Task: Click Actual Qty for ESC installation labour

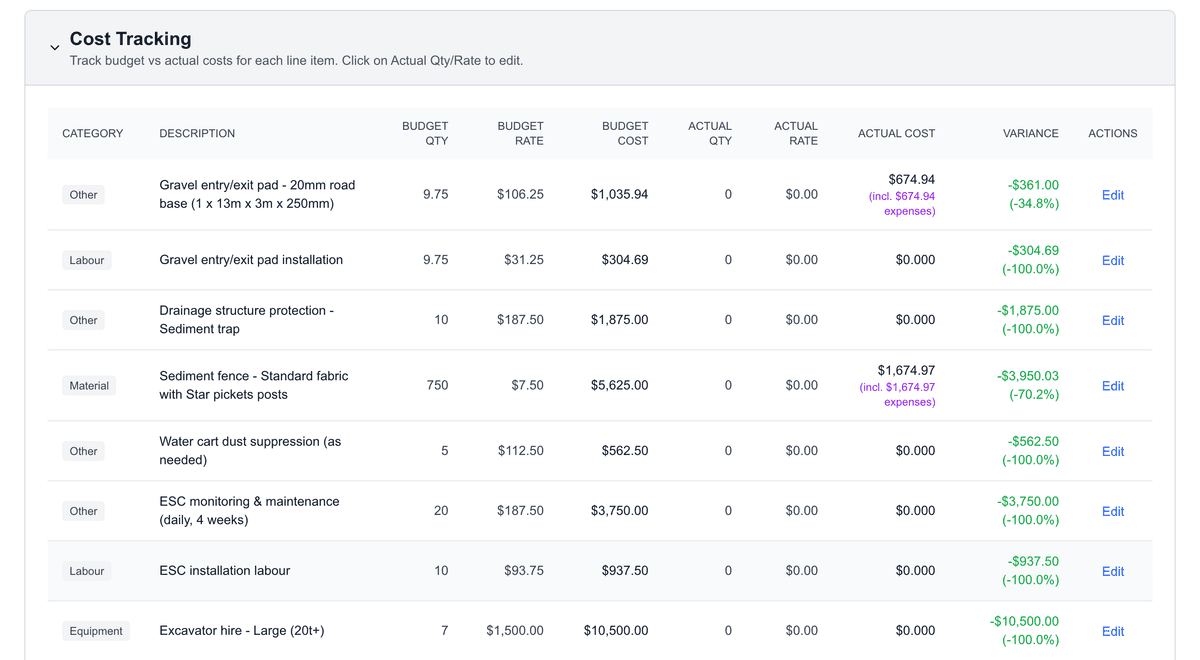Action: [x=728, y=571]
